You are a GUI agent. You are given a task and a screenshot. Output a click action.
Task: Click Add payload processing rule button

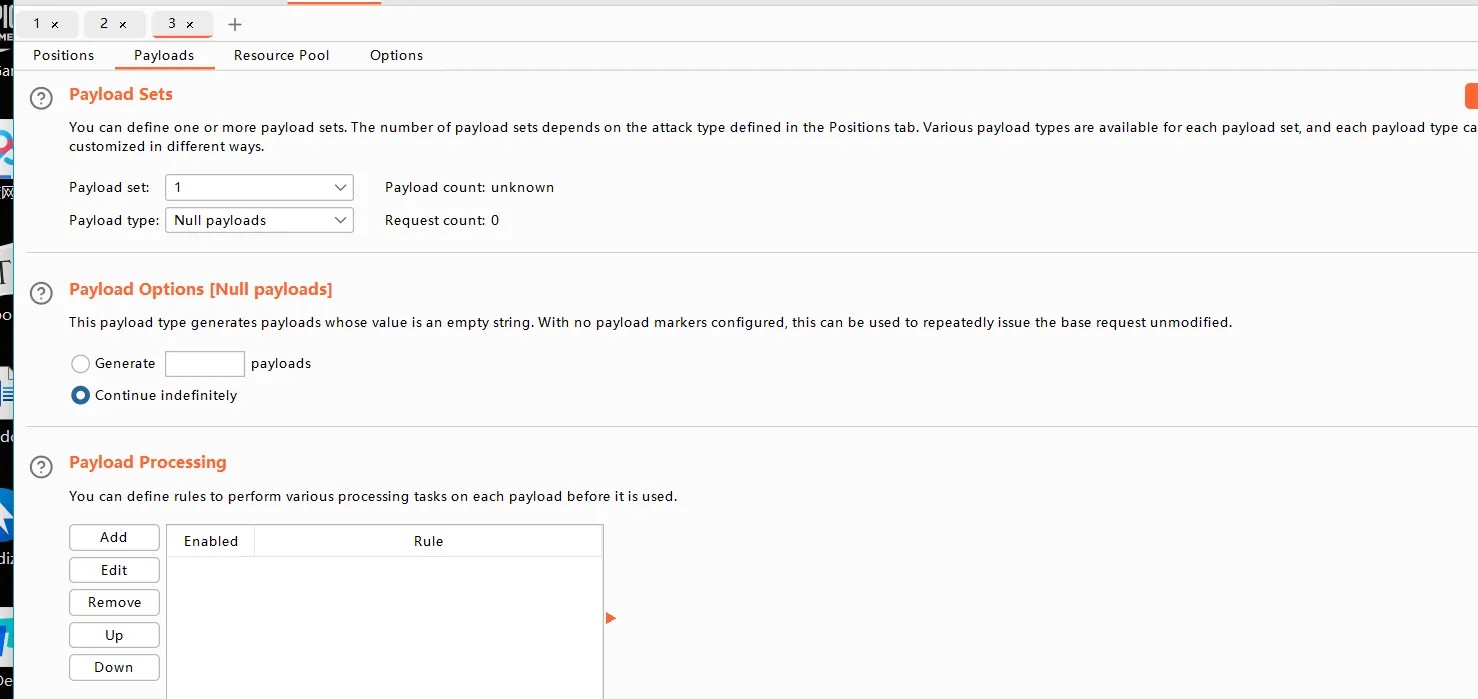(x=114, y=537)
